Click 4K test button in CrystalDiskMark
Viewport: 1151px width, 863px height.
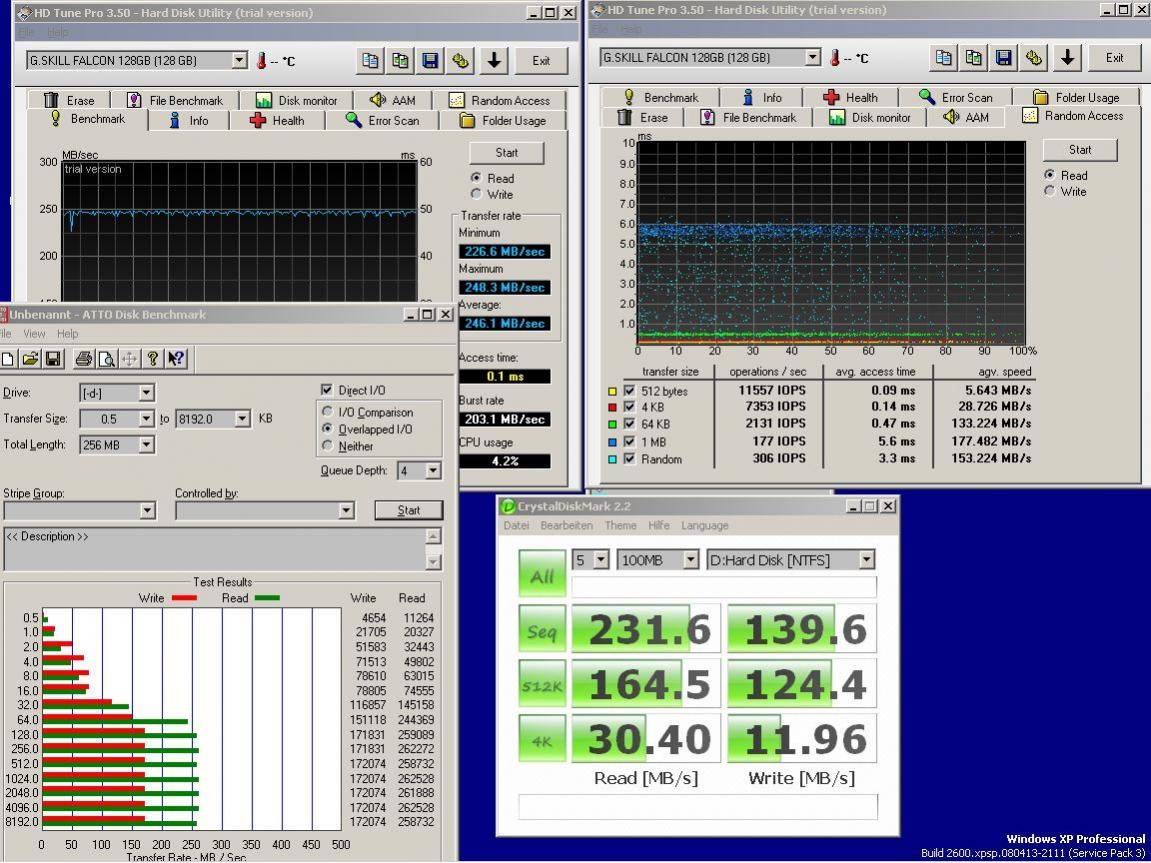pos(542,738)
